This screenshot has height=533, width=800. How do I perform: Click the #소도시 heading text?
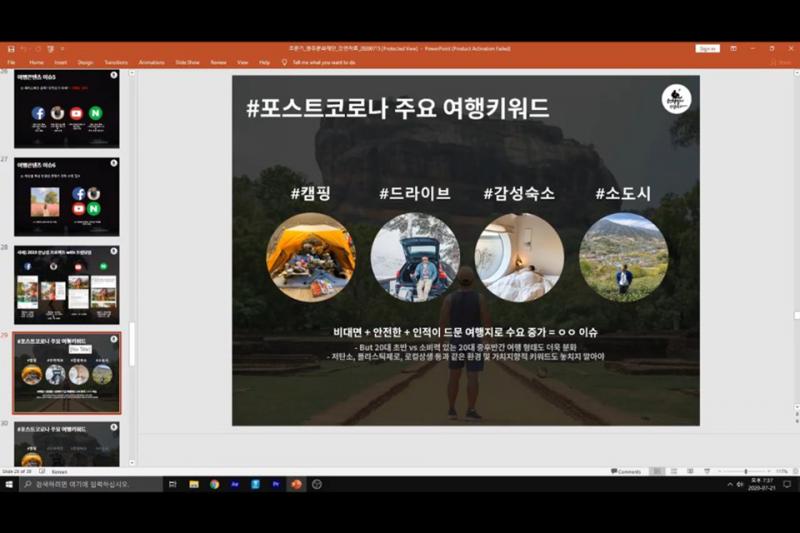tap(623, 193)
